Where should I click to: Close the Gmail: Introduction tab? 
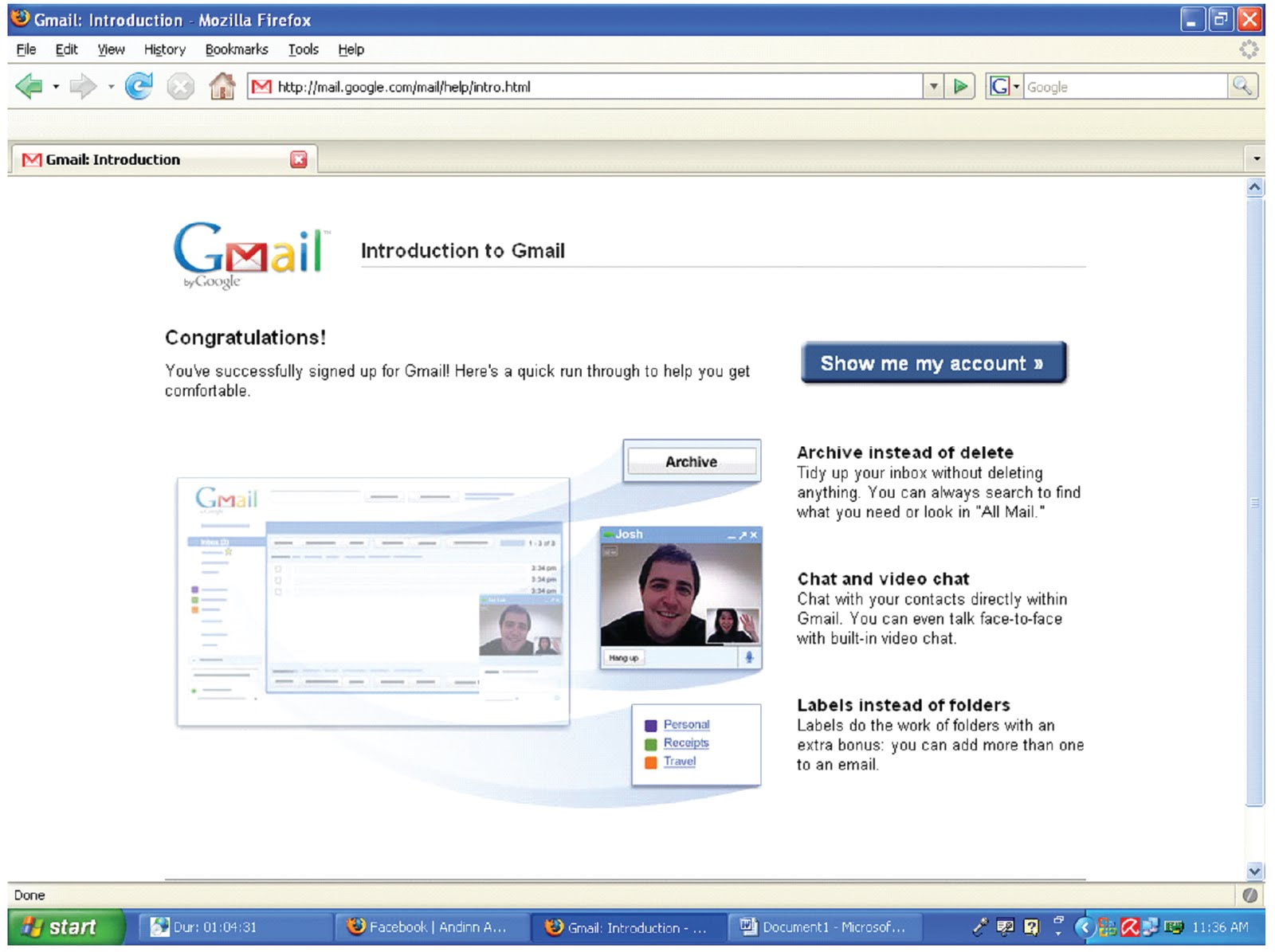[x=299, y=159]
